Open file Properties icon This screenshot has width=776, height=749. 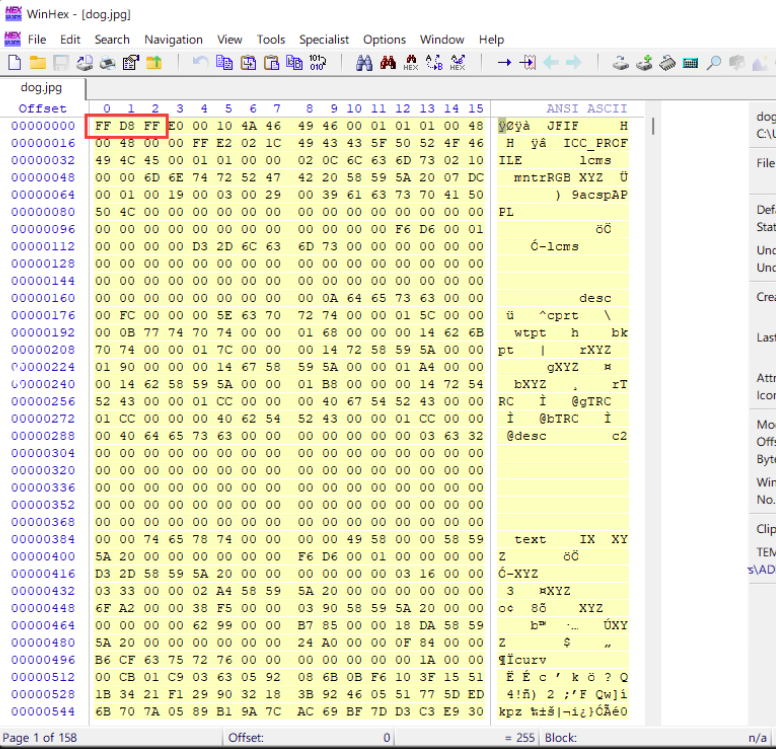click(x=130, y=63)
